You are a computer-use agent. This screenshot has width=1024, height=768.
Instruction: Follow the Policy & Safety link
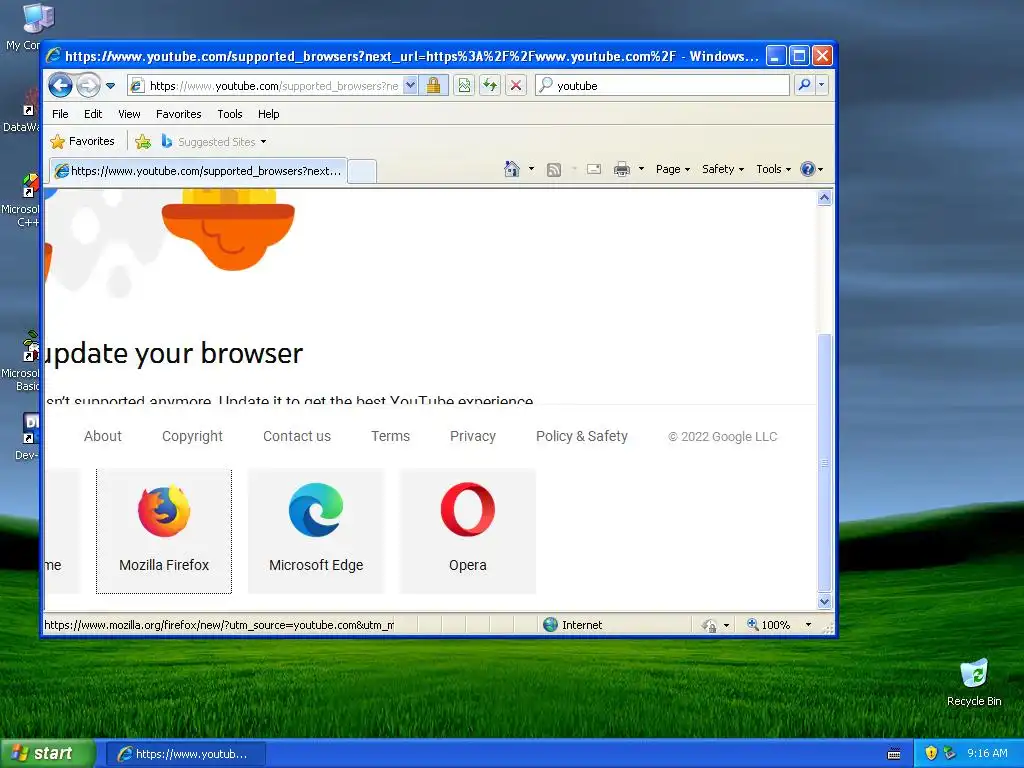click(582, 436)
